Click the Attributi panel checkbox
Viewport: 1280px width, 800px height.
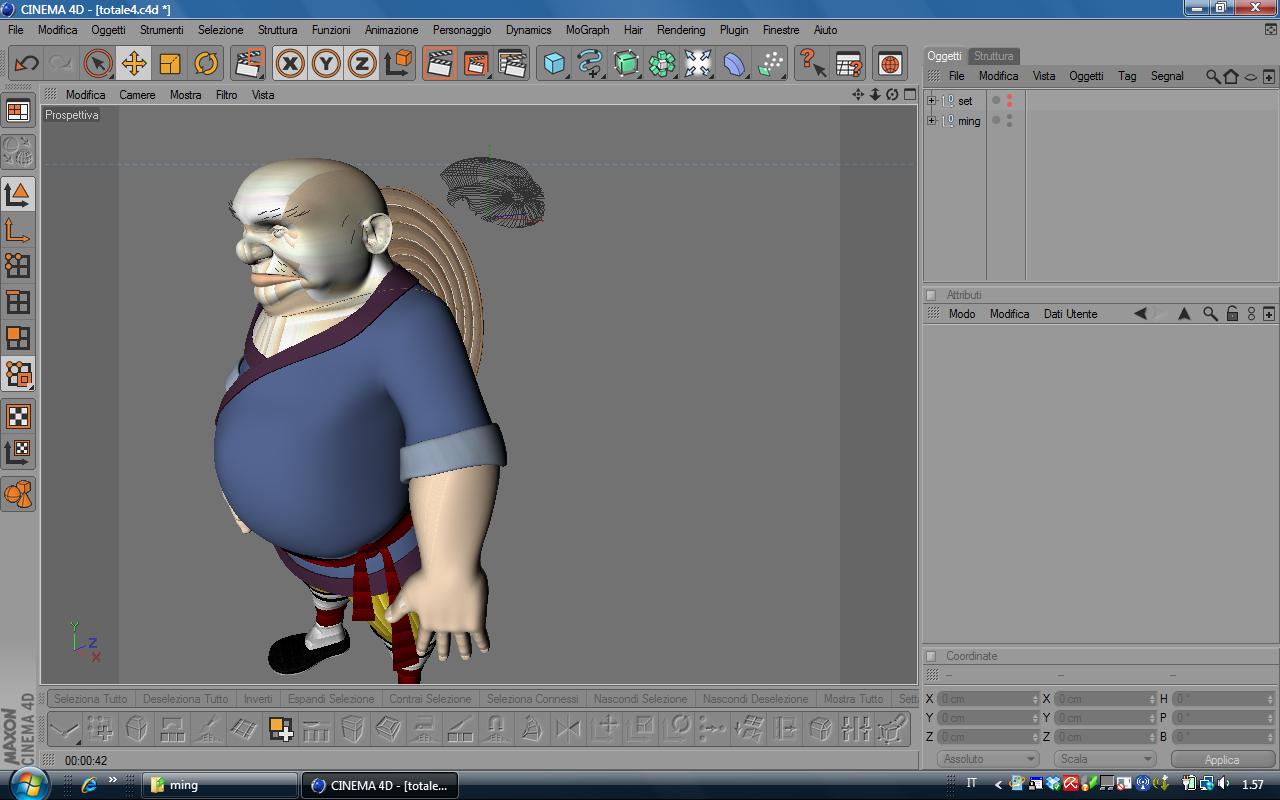931,295
